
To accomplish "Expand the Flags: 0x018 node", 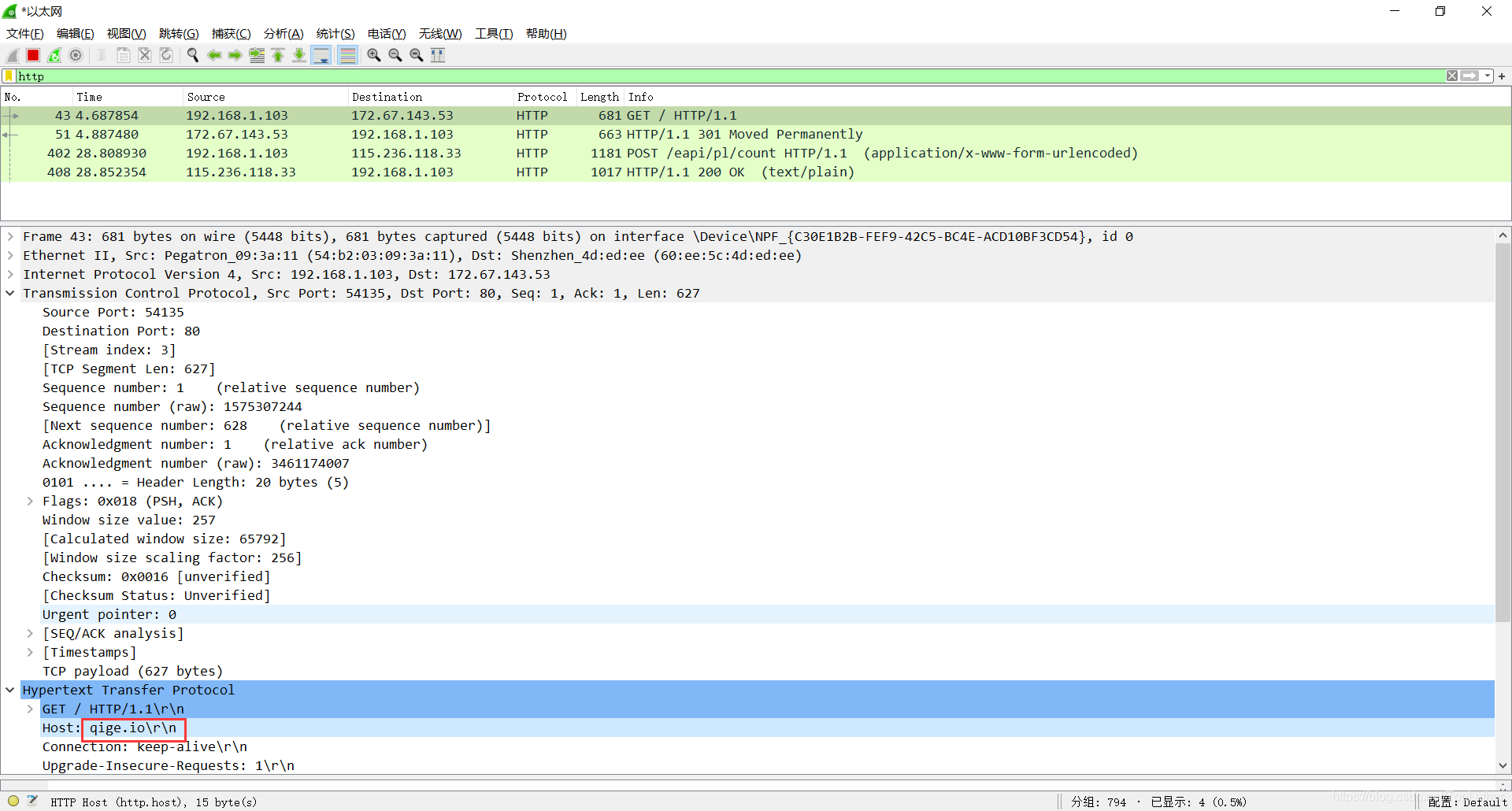I will (x=30, y=501).
